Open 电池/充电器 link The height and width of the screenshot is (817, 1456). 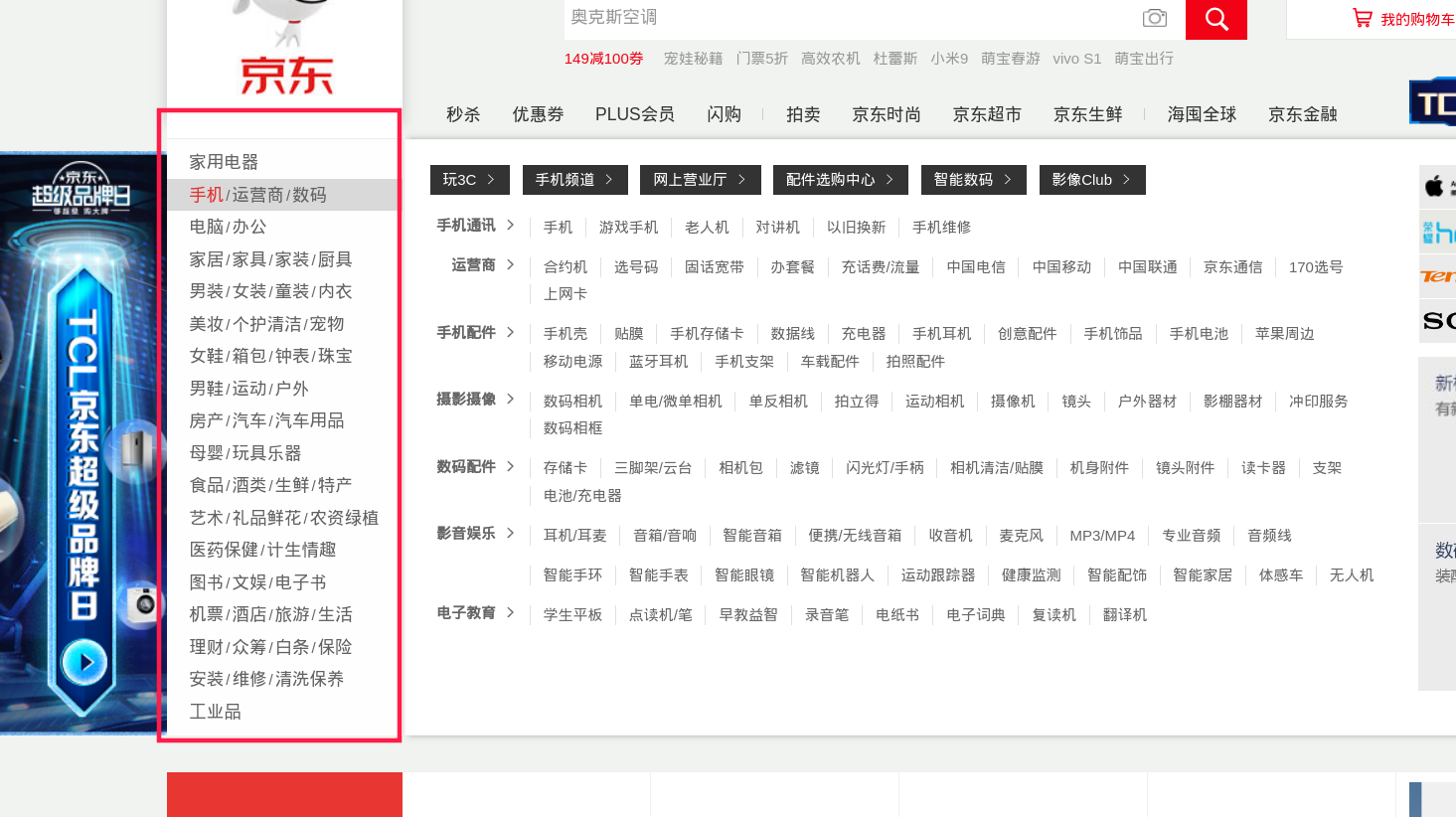tap(582, 496)
